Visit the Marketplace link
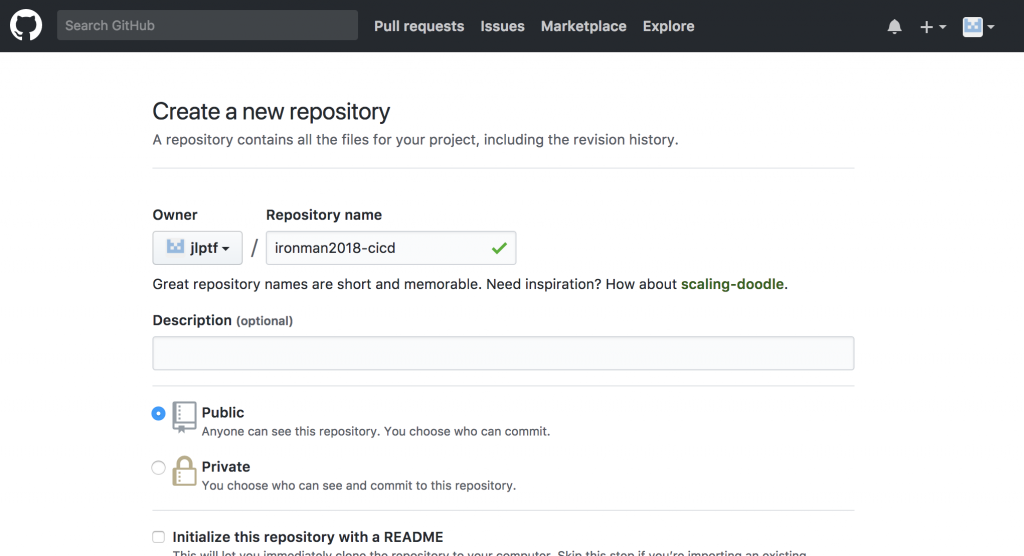The image size is (1024, 556). coord(583,26)
